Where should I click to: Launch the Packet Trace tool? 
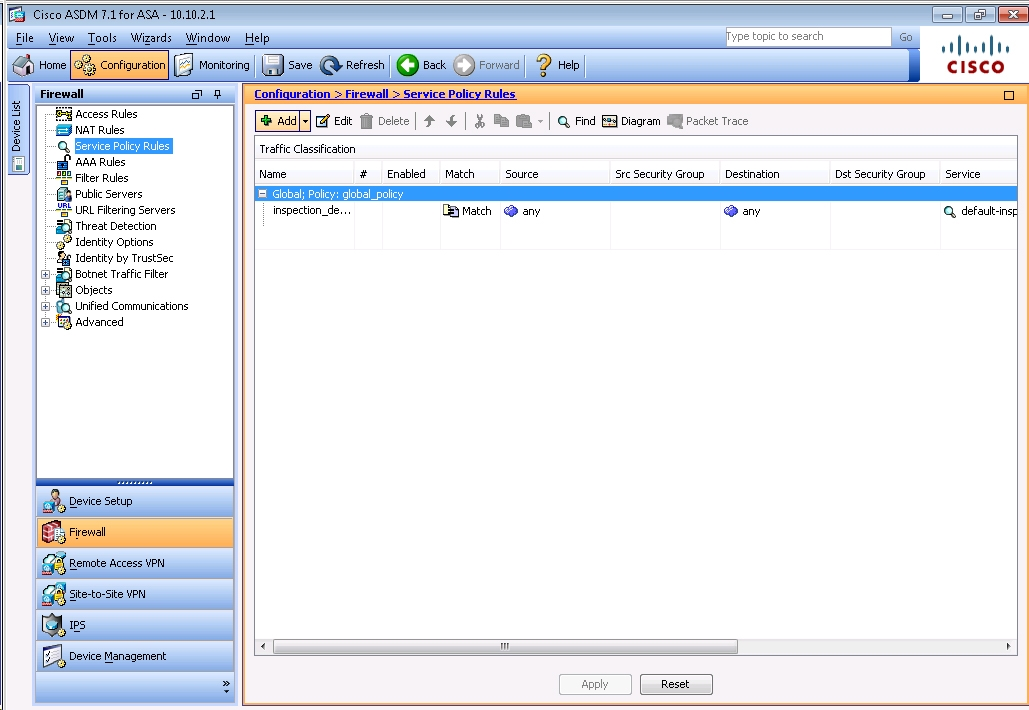[707, 121]
